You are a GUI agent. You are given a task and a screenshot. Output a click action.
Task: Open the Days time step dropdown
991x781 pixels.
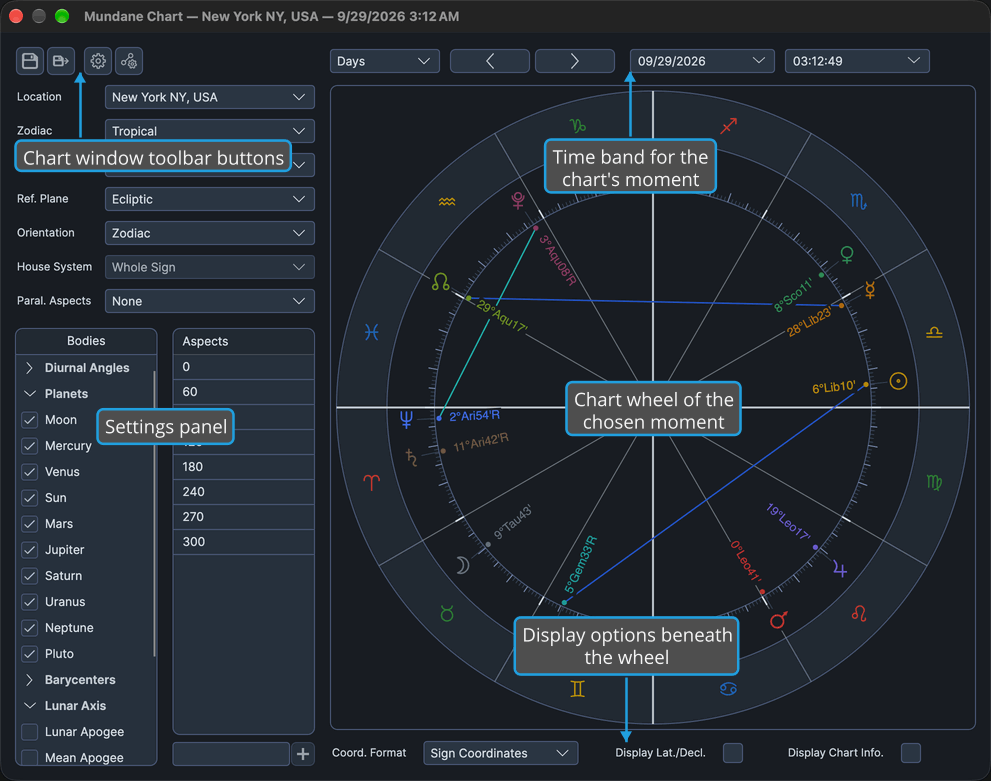click(x=384, y=61)
